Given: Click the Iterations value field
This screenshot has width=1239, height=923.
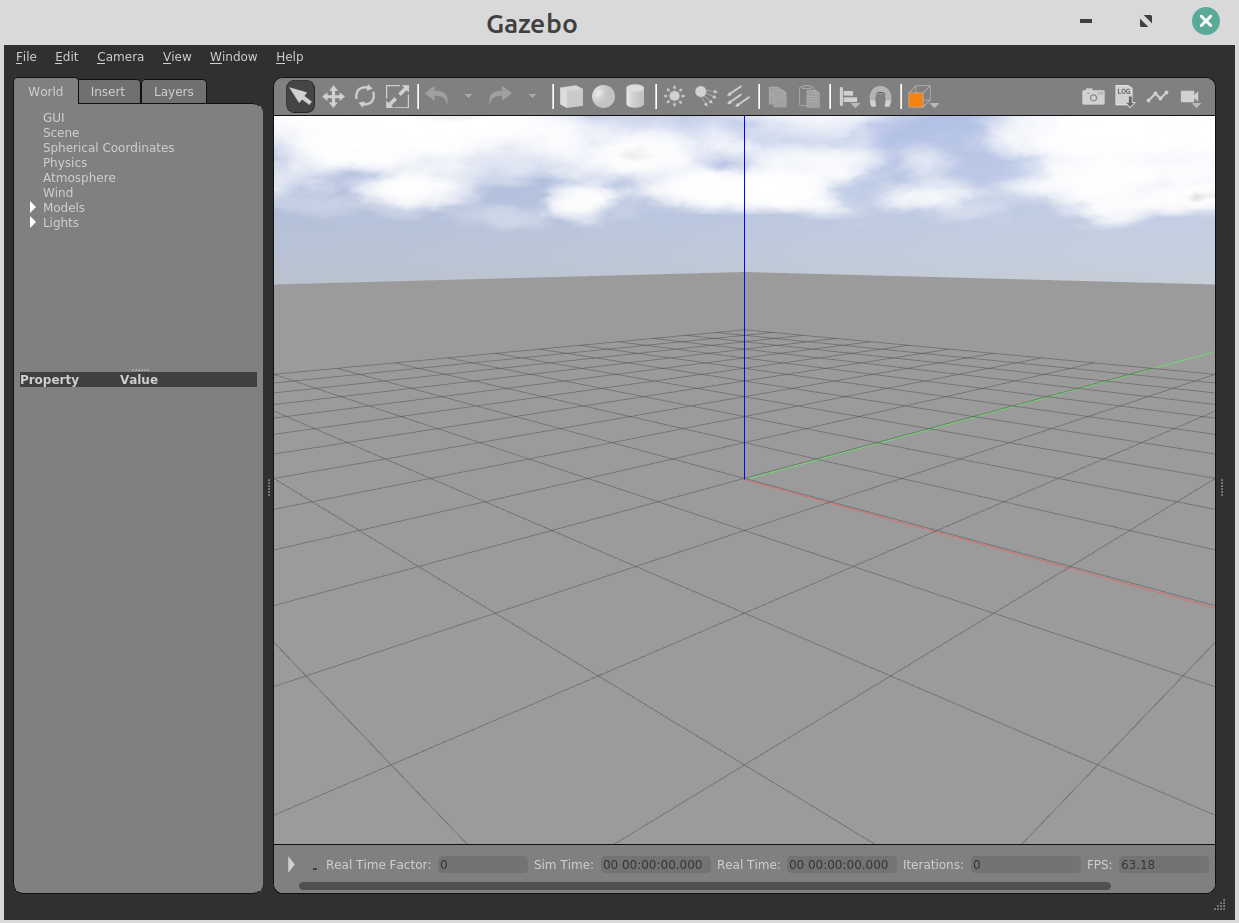Looking at the screenshot, I should point(1024,864).
